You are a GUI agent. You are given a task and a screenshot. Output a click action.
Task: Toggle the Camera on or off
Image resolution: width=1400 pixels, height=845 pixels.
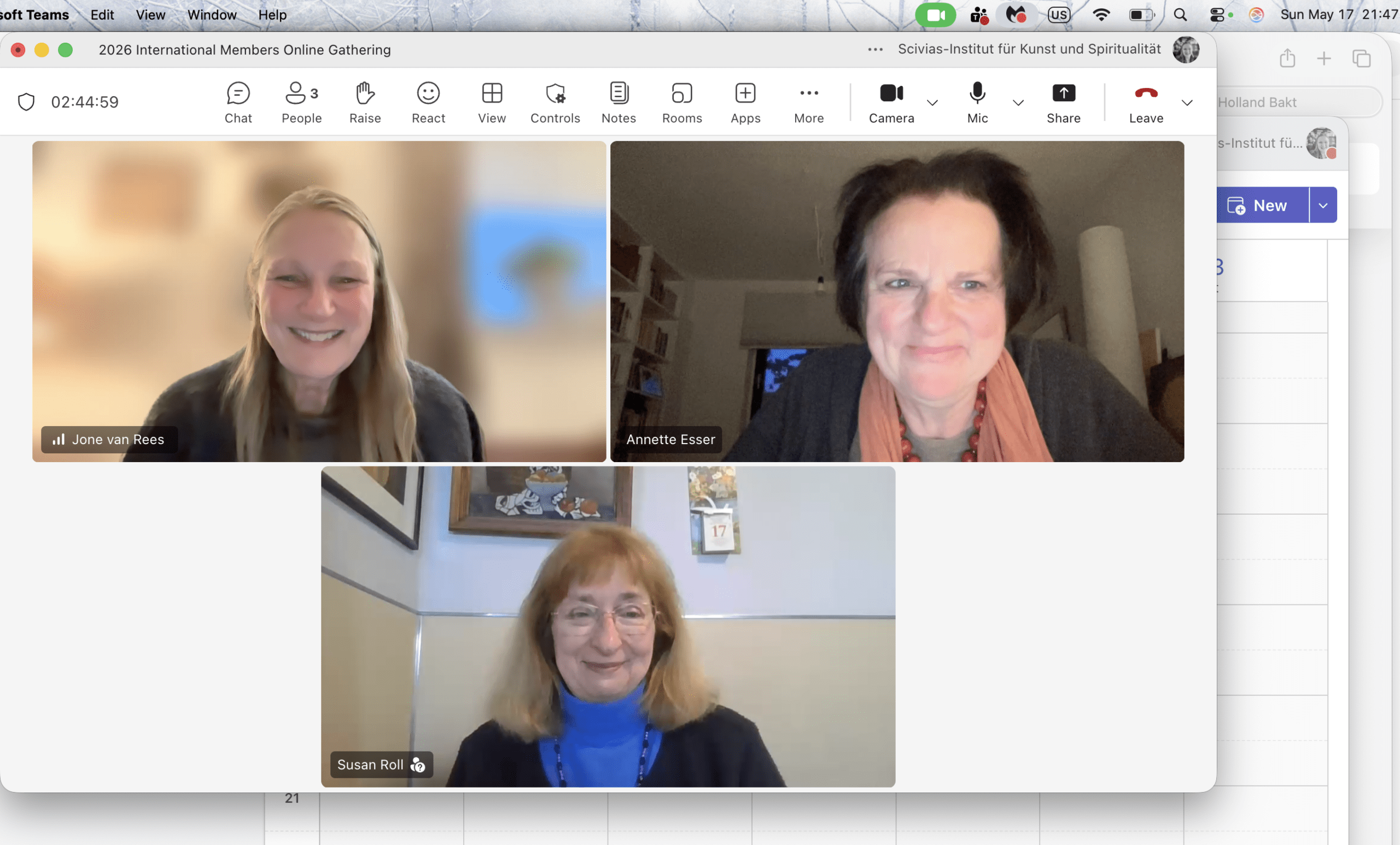tap(891, 102)
